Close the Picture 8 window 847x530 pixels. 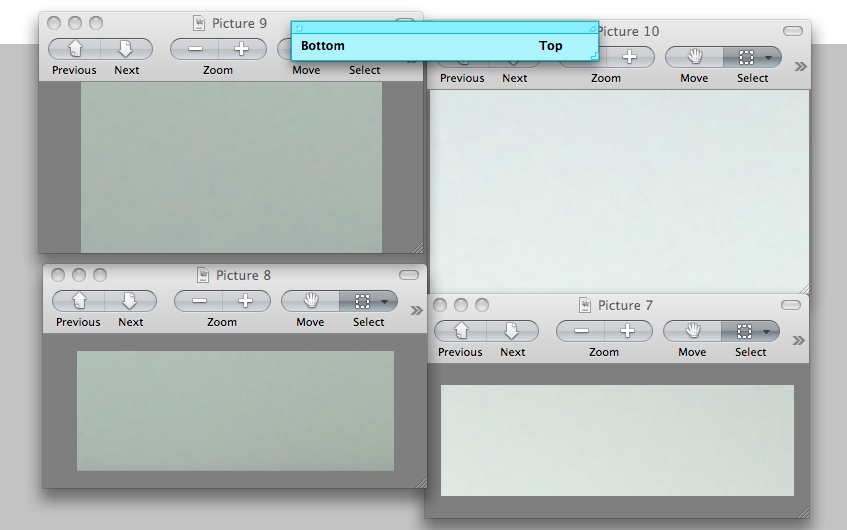[x=58, y=275]
